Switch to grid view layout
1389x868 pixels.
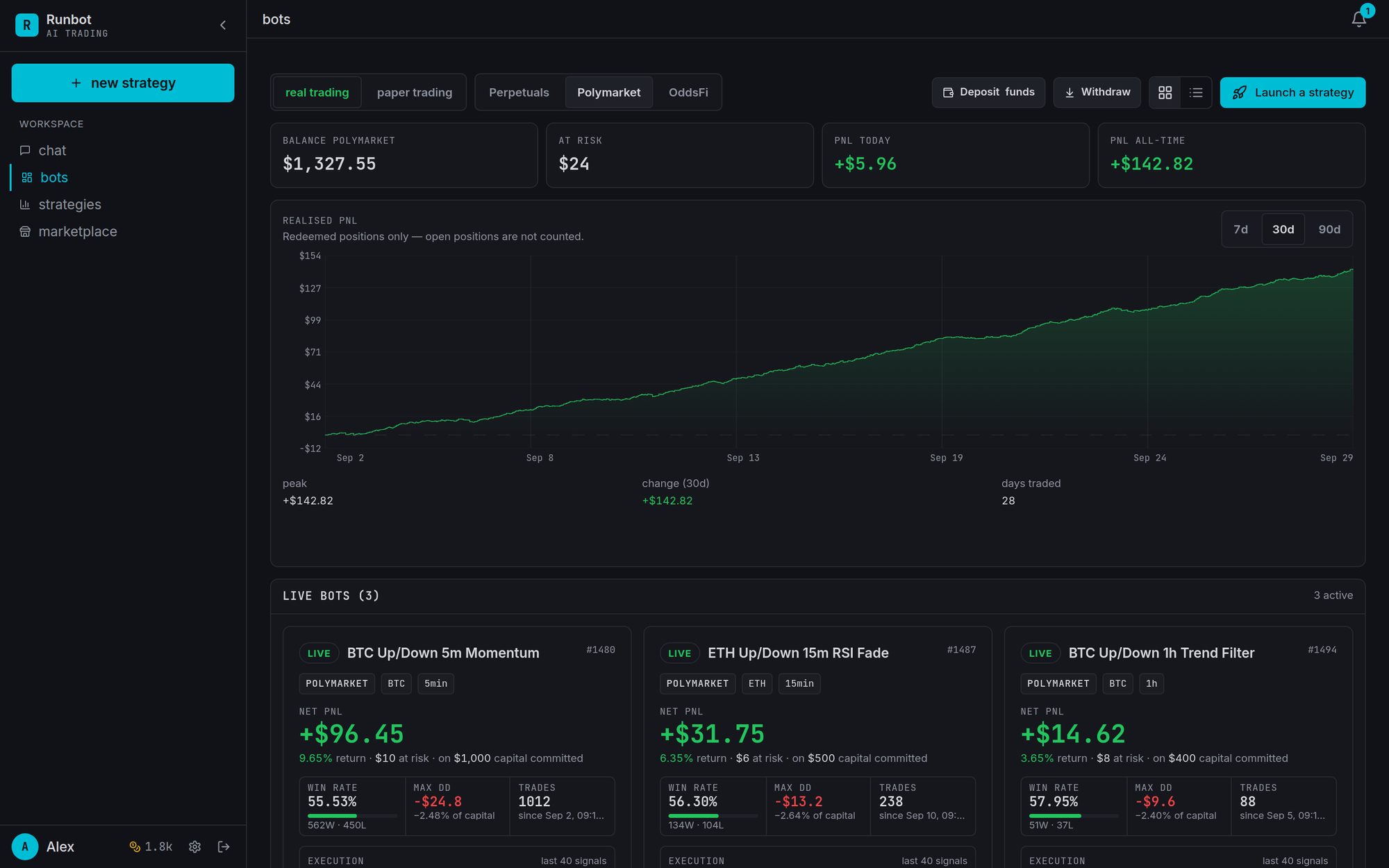[1165, 92]
